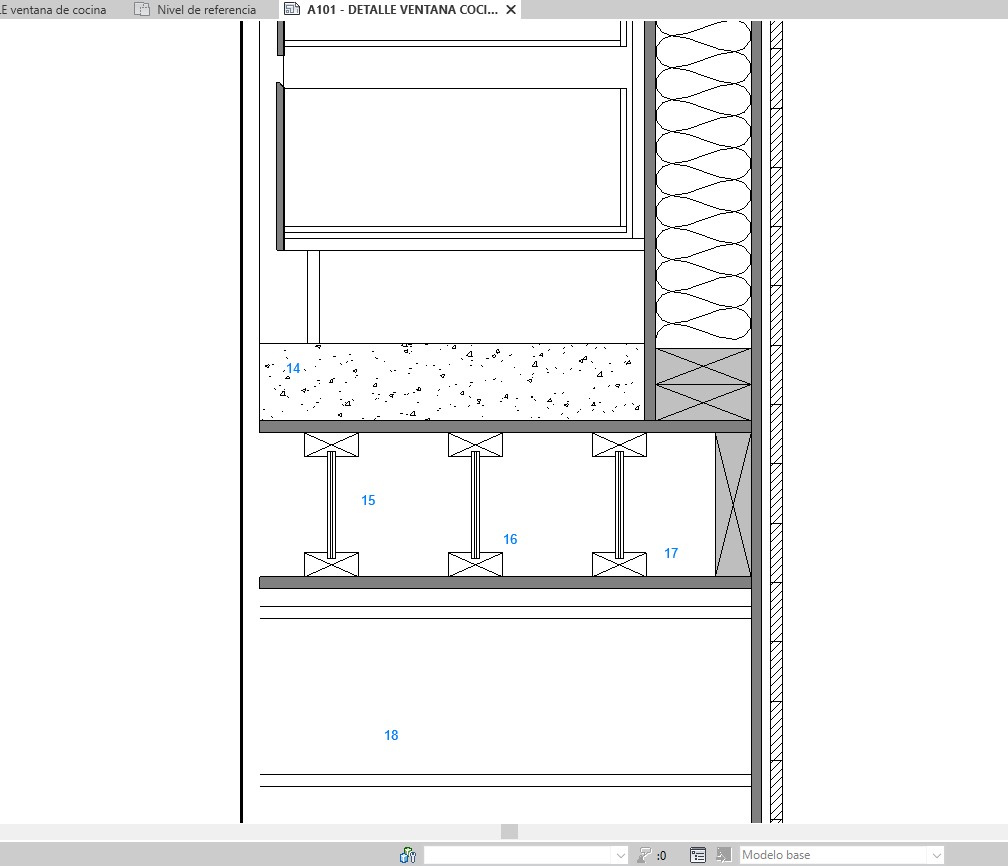The height and width of the screenshot is (866, 1008).
Task: Switch to ventana de cocina tab
Action: [x=55, y=10]
